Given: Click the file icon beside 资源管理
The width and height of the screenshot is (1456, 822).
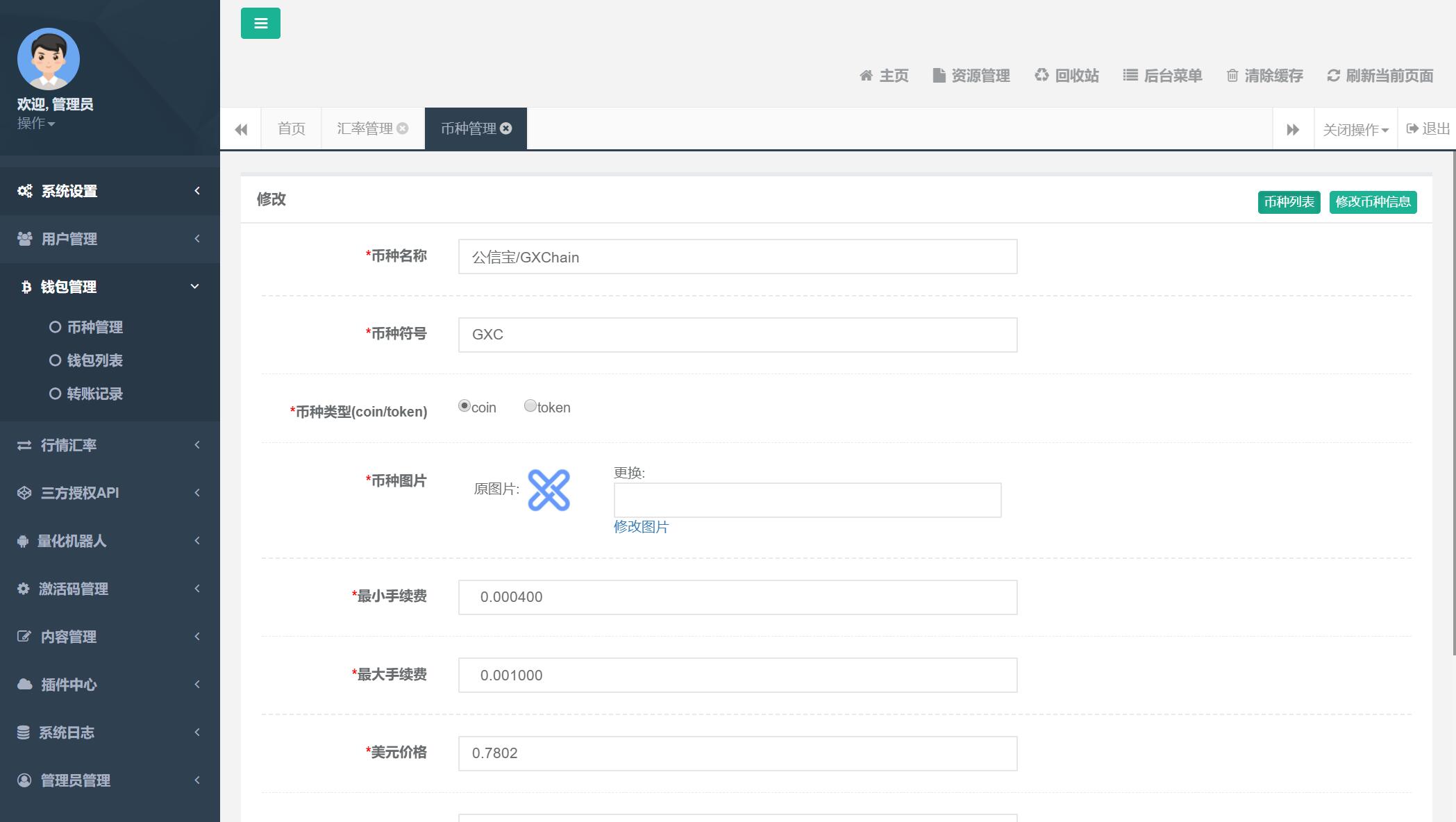Looking at the screenshot, I should point(939,76).
